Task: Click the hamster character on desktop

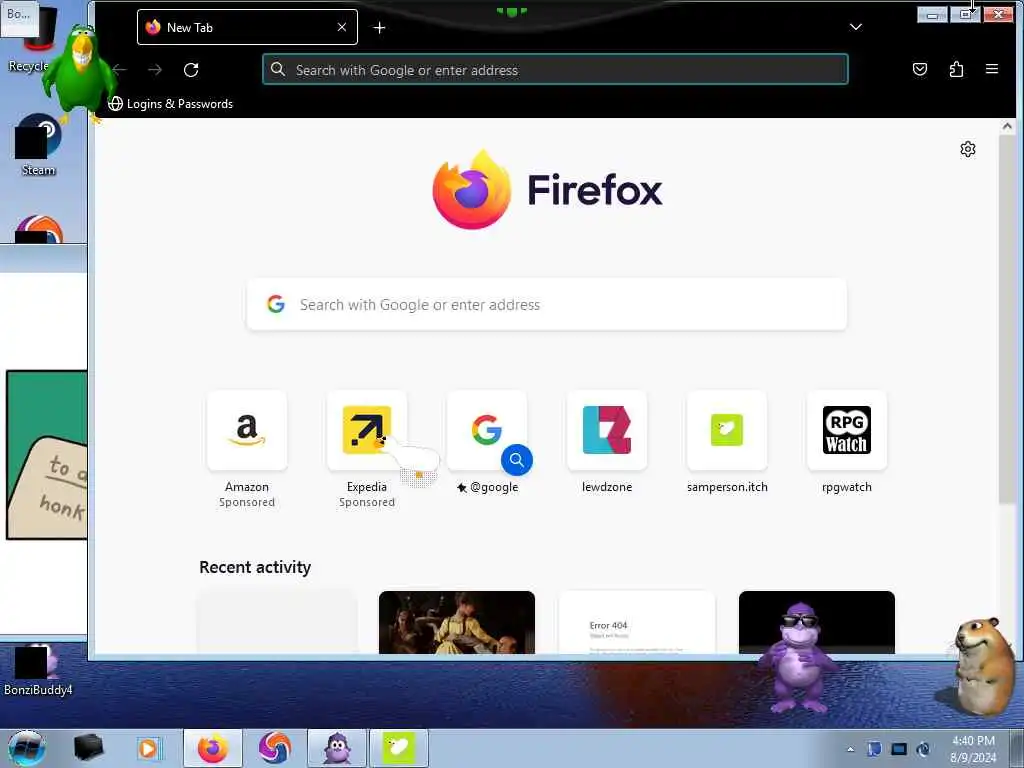Action: 983,665
